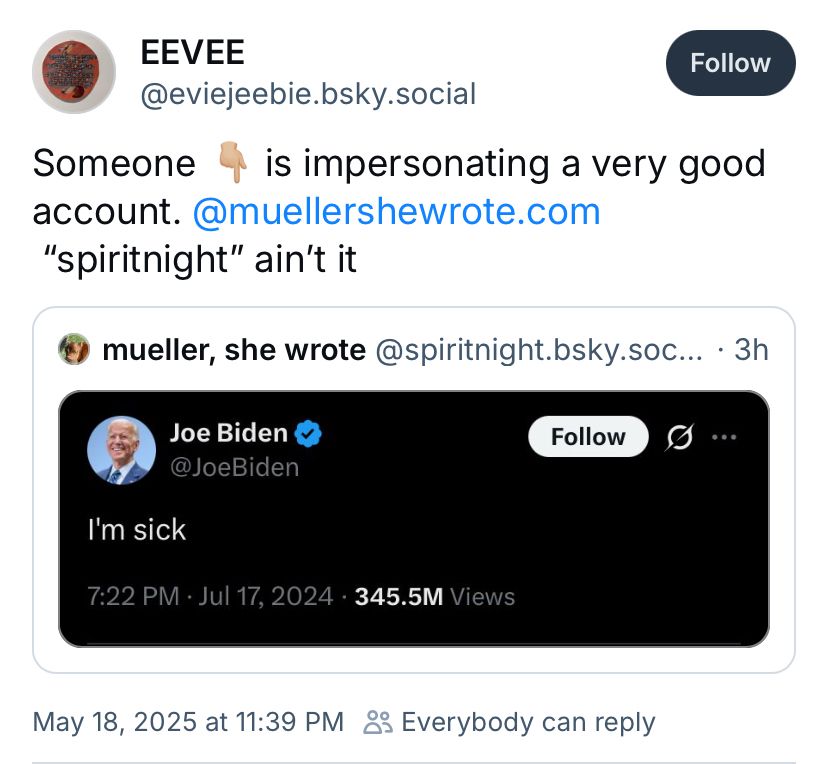Follow the EEVEE account

coord(730,63)
